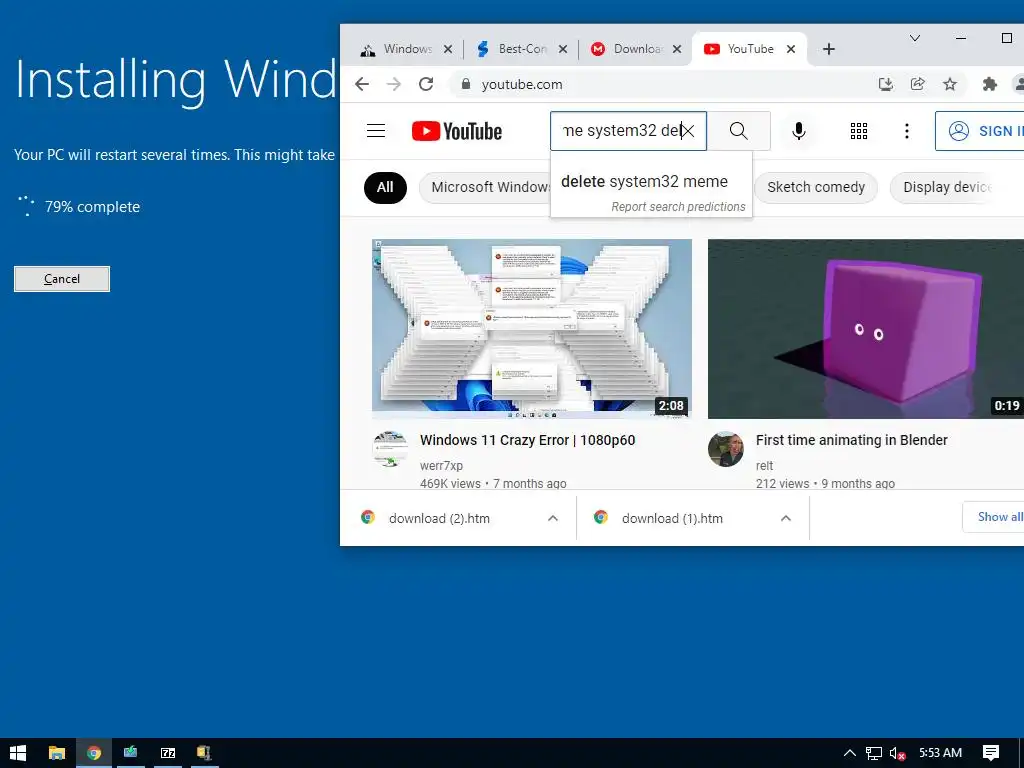Run search with the magnifying glass button

pyautogui.click(x=739, y=131)
